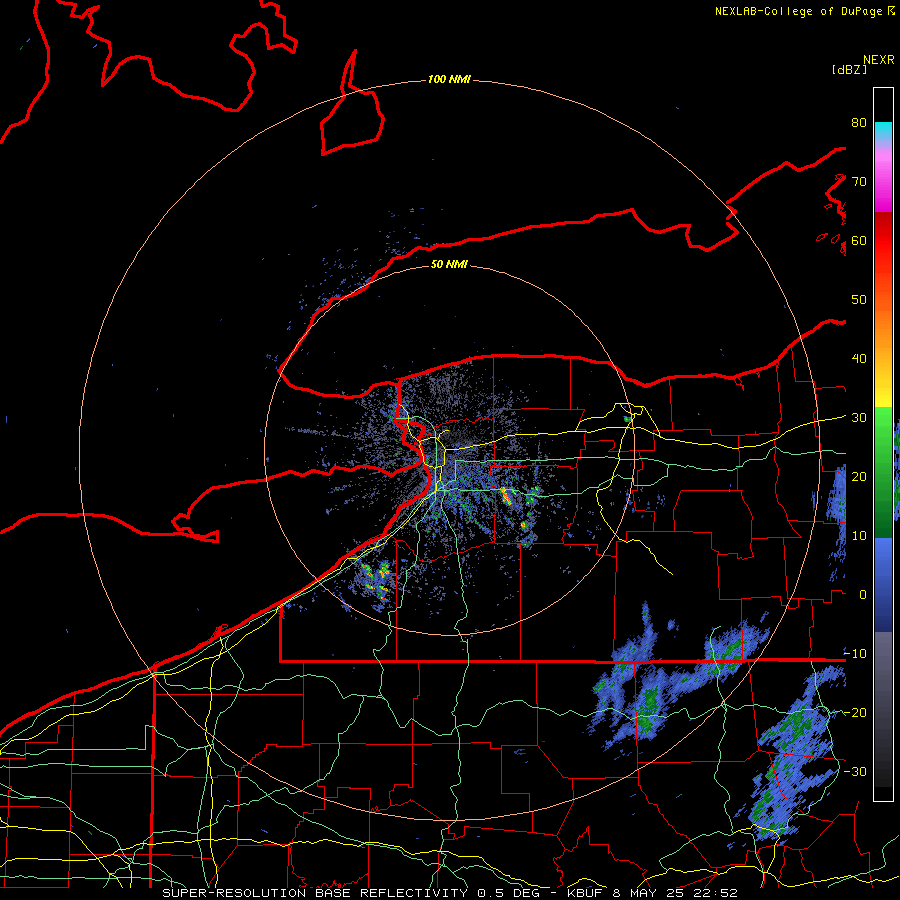The width and height of the screenshot is (900, 900).
Task: Click the 50 NMI range ring label
Action: (449, 264)
